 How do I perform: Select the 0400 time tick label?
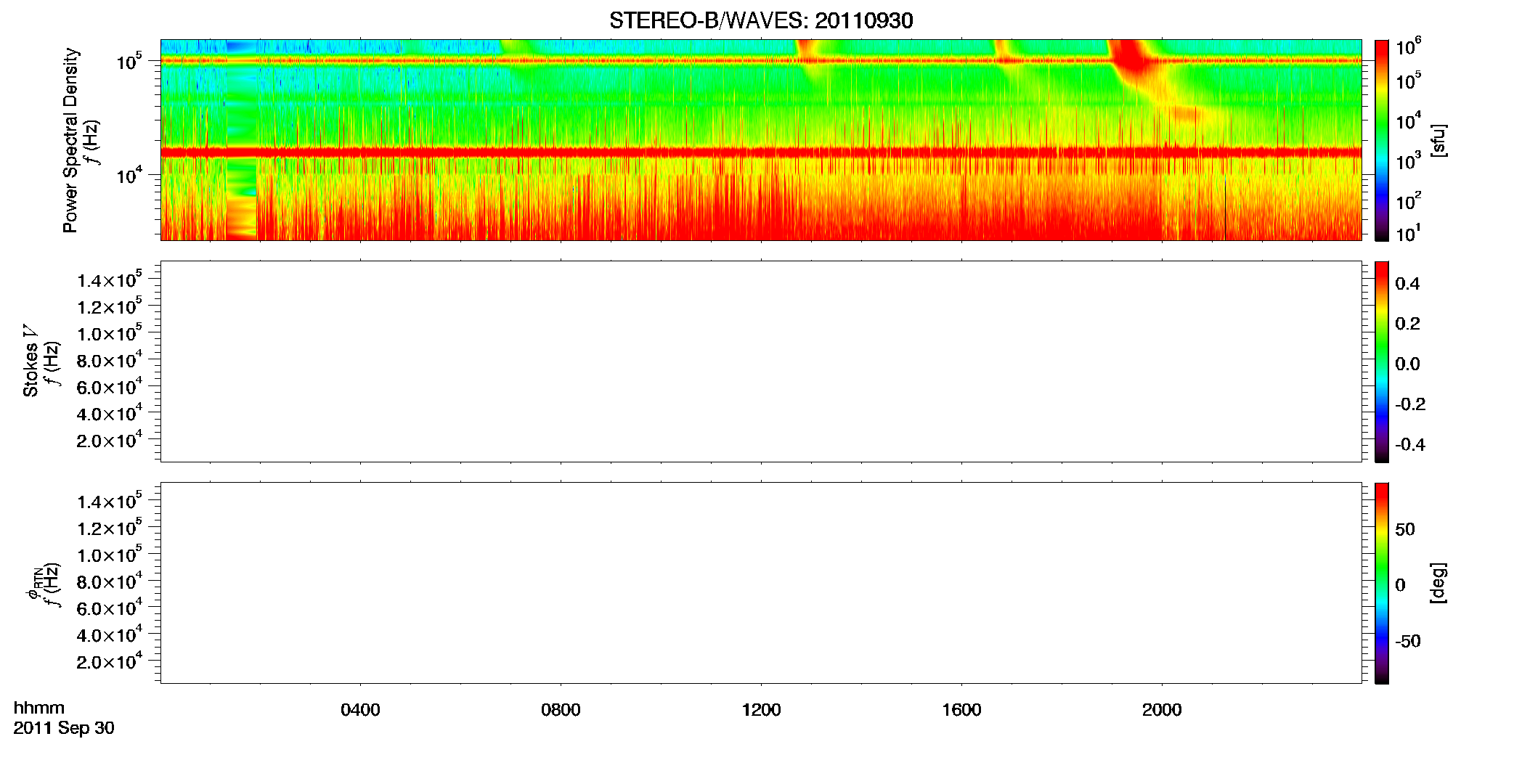(360, 710)
